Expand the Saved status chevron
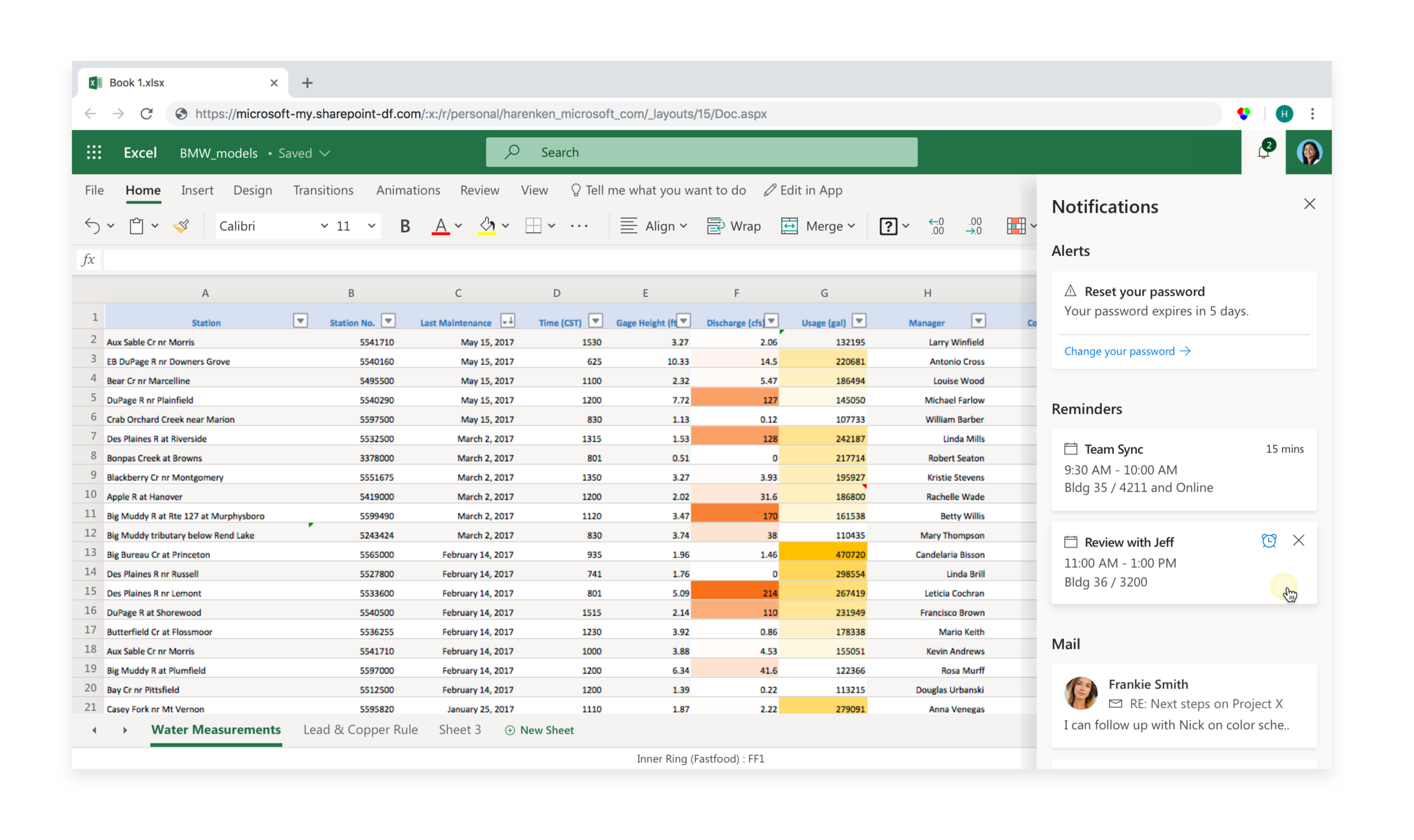This screenshot has height=840, width=1414. [x=325, y=153]
